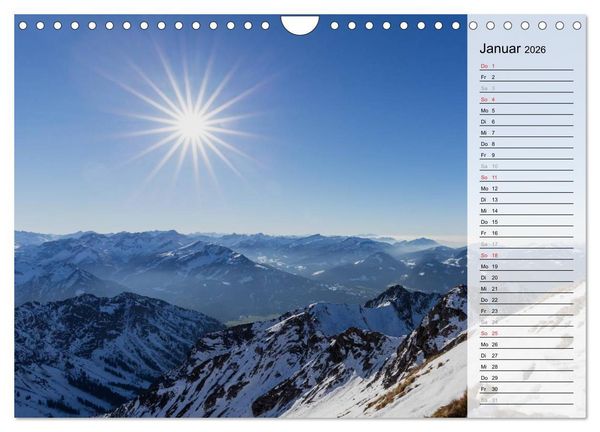The image size is (600, 432).
Task: Select the 'Do 1' day row
Action: tap(527, 66)
